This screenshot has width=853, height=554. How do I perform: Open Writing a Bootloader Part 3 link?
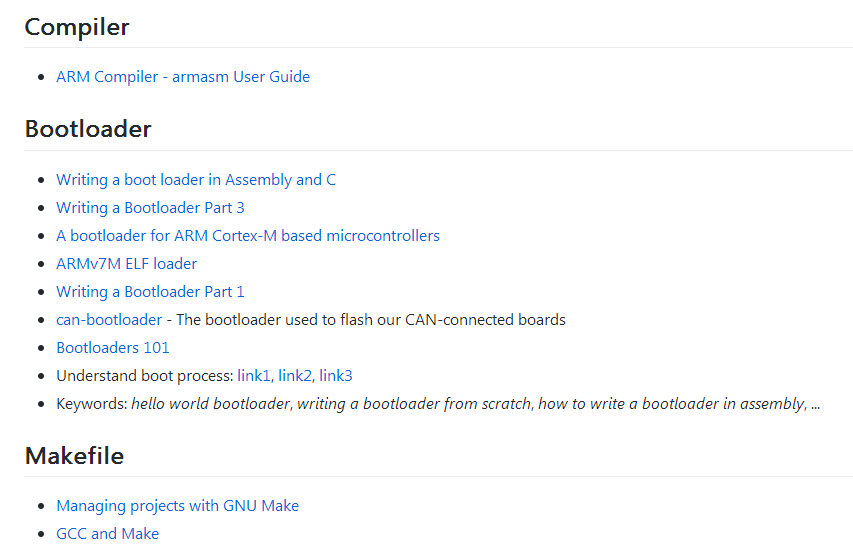150,208
